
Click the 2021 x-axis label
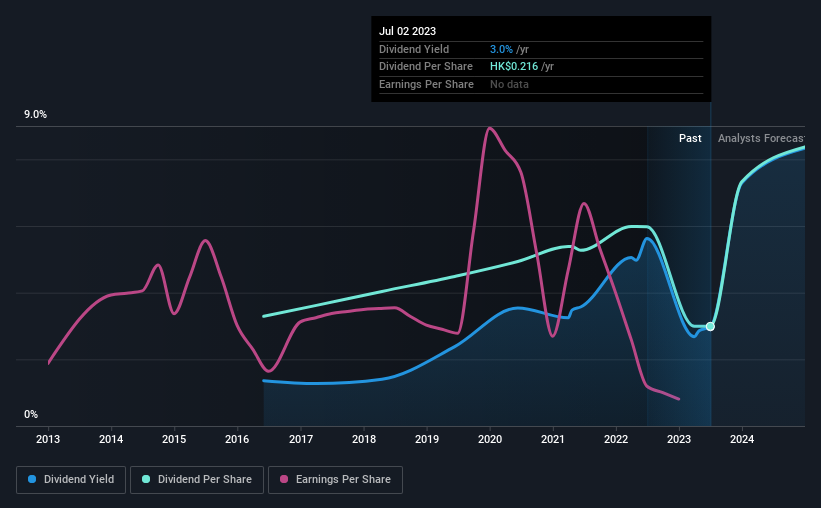pos(553,439)
